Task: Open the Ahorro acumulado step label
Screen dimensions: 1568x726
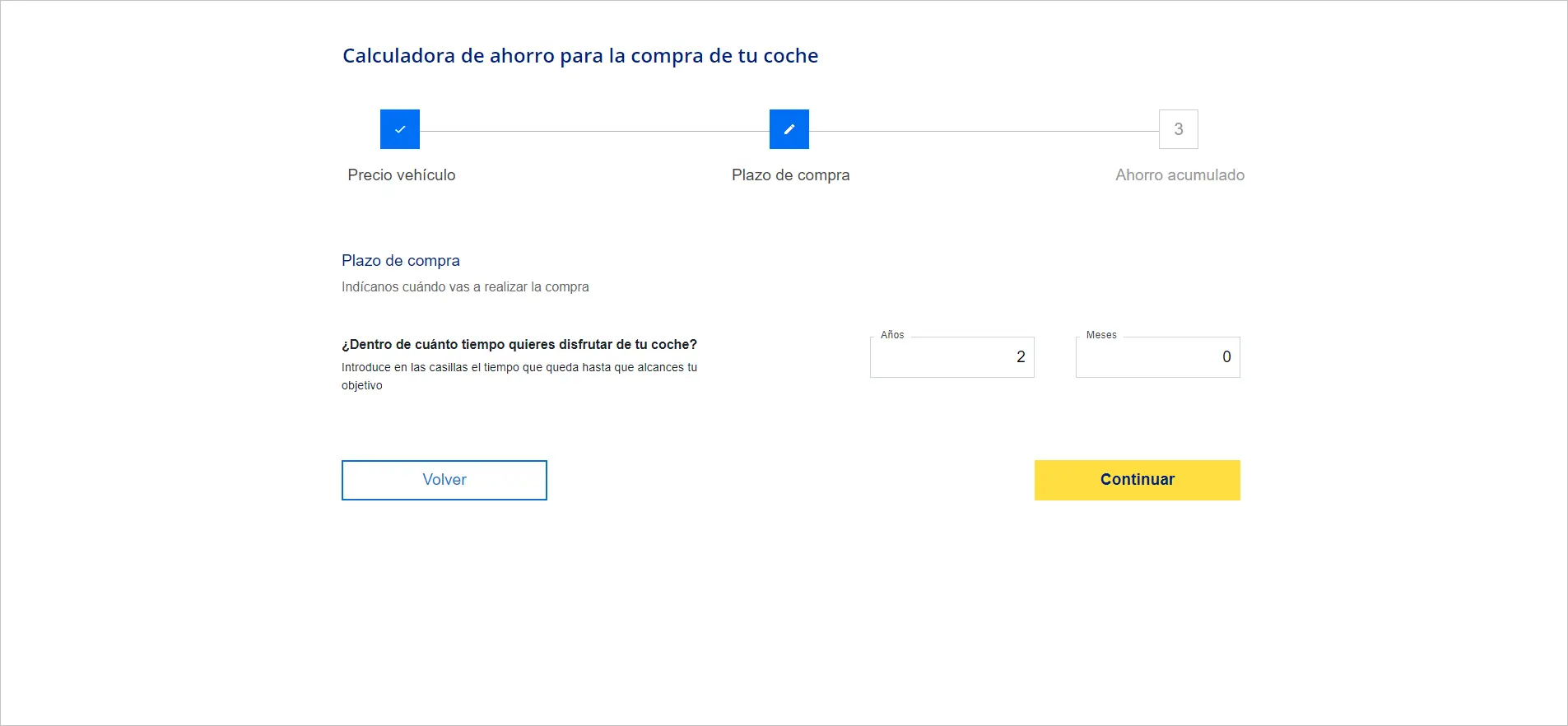Action: pos(1179,175)
